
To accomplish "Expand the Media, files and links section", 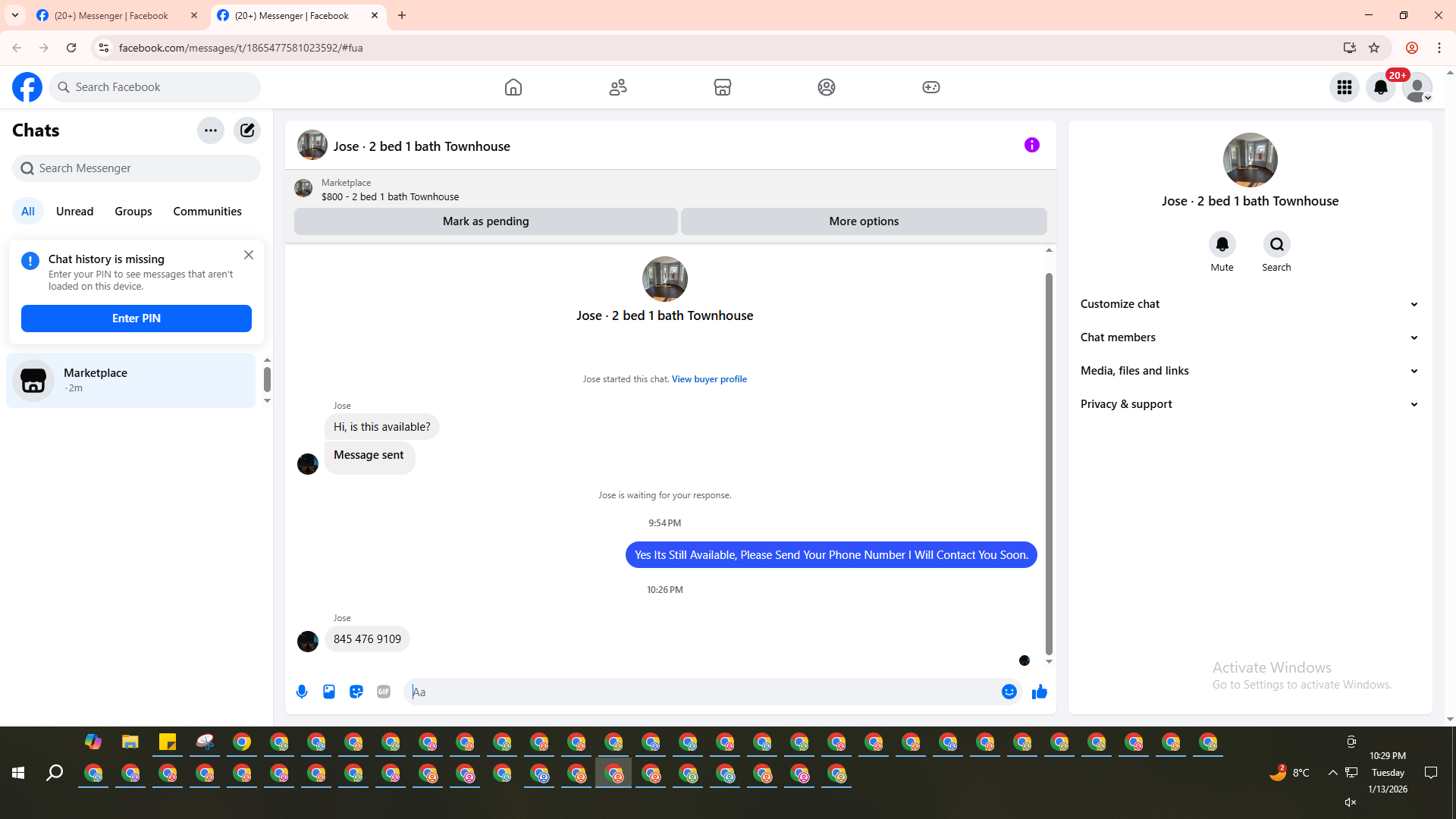I will click(x=1249, y=371).
